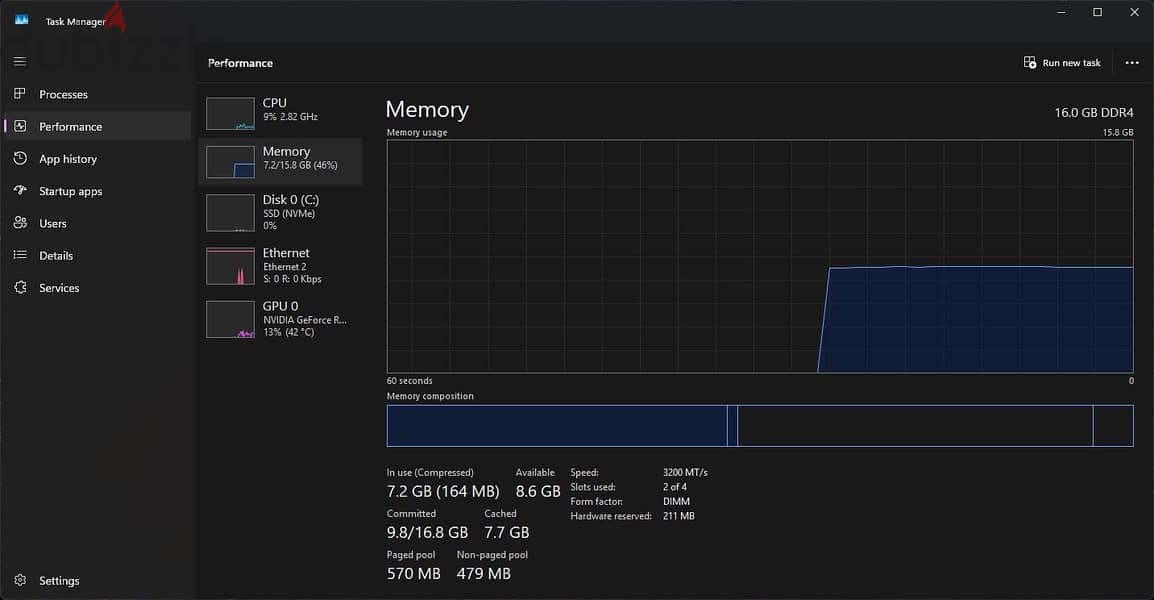Click the 60 seconds graph label
The image size is (1154, 600).
(x=410, y=381)
